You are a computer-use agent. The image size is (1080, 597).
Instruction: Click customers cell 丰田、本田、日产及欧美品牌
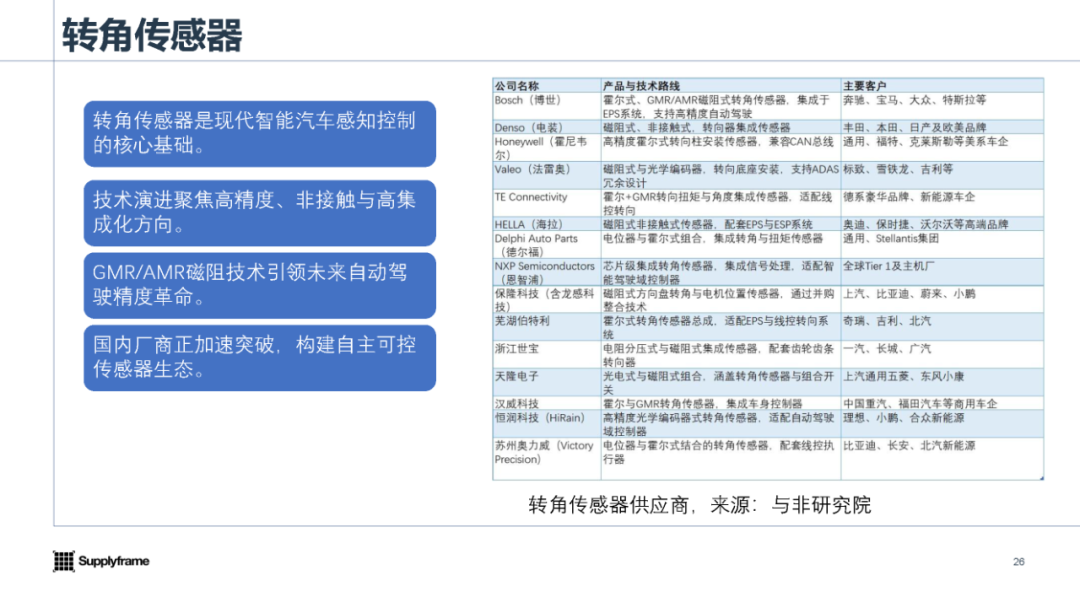click(942, 127)
